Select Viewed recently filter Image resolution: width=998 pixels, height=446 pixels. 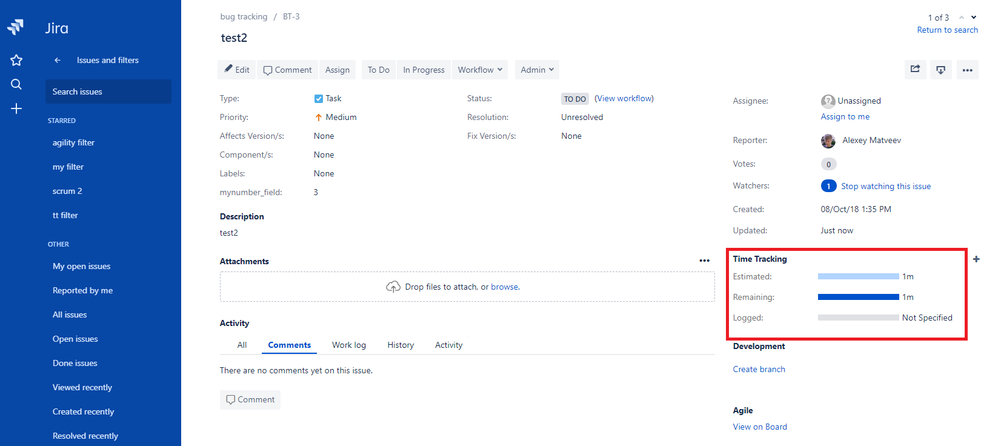(82, 387)
